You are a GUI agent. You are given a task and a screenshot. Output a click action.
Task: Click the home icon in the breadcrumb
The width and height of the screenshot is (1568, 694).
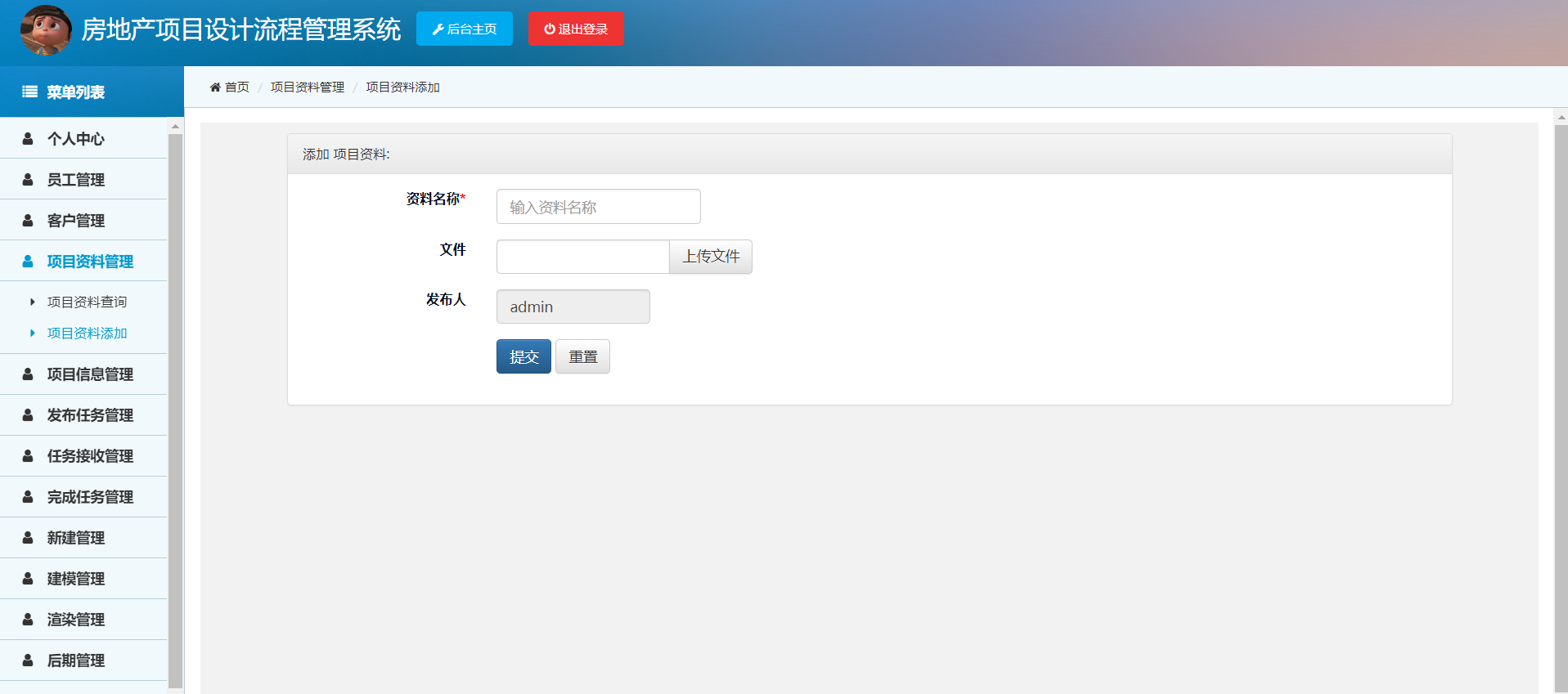(215, 87)
